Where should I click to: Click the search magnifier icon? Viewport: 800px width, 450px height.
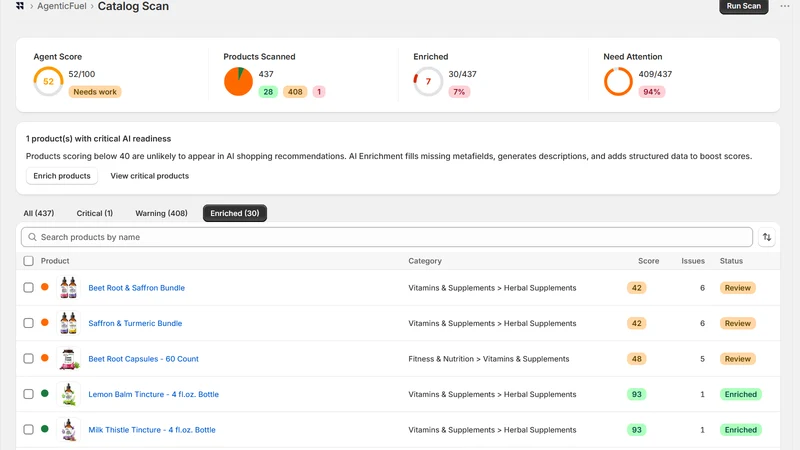click(32, 237)
